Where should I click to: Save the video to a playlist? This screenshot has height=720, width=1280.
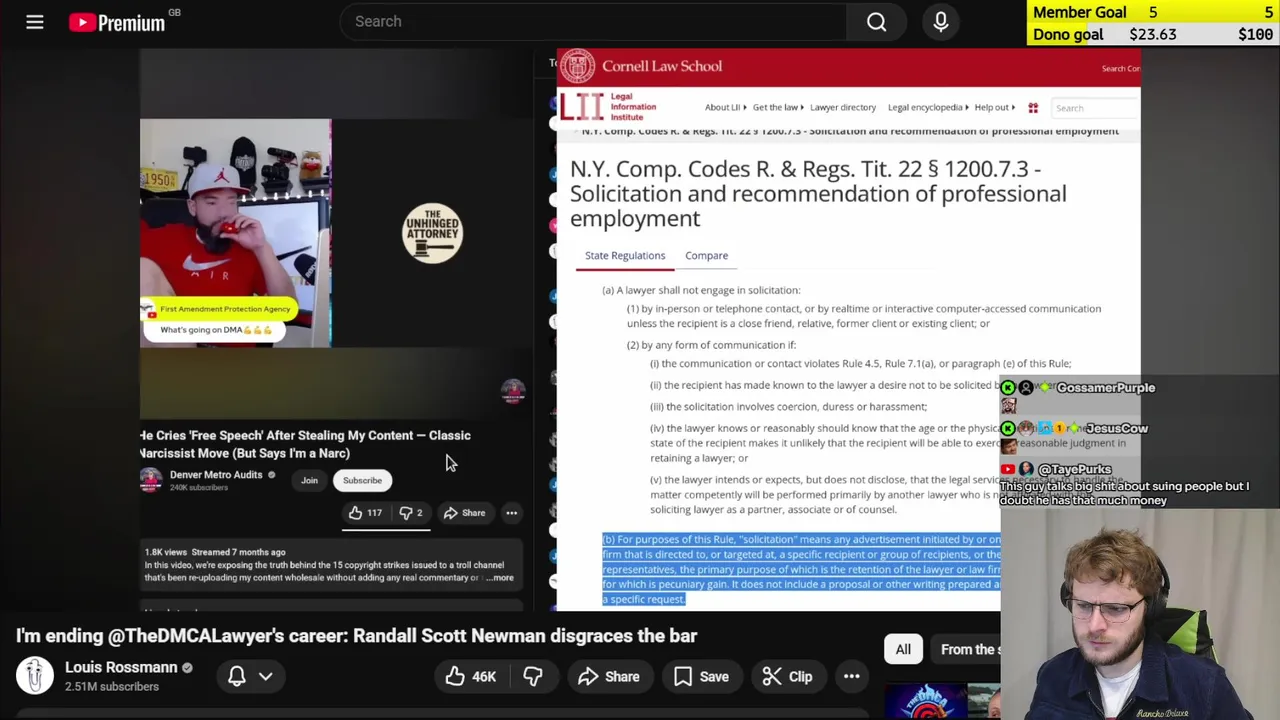[701, 676]
